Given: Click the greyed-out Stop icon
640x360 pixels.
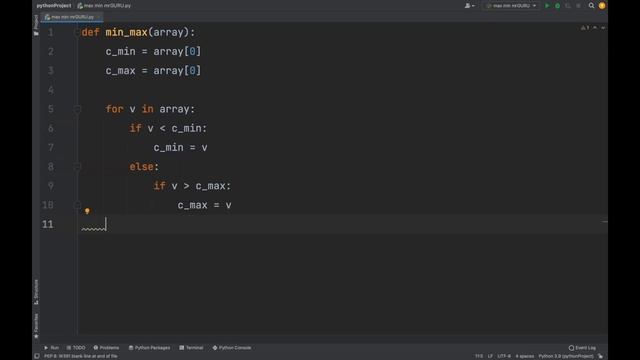Looking at the screenshot, I should pos(578,6).
